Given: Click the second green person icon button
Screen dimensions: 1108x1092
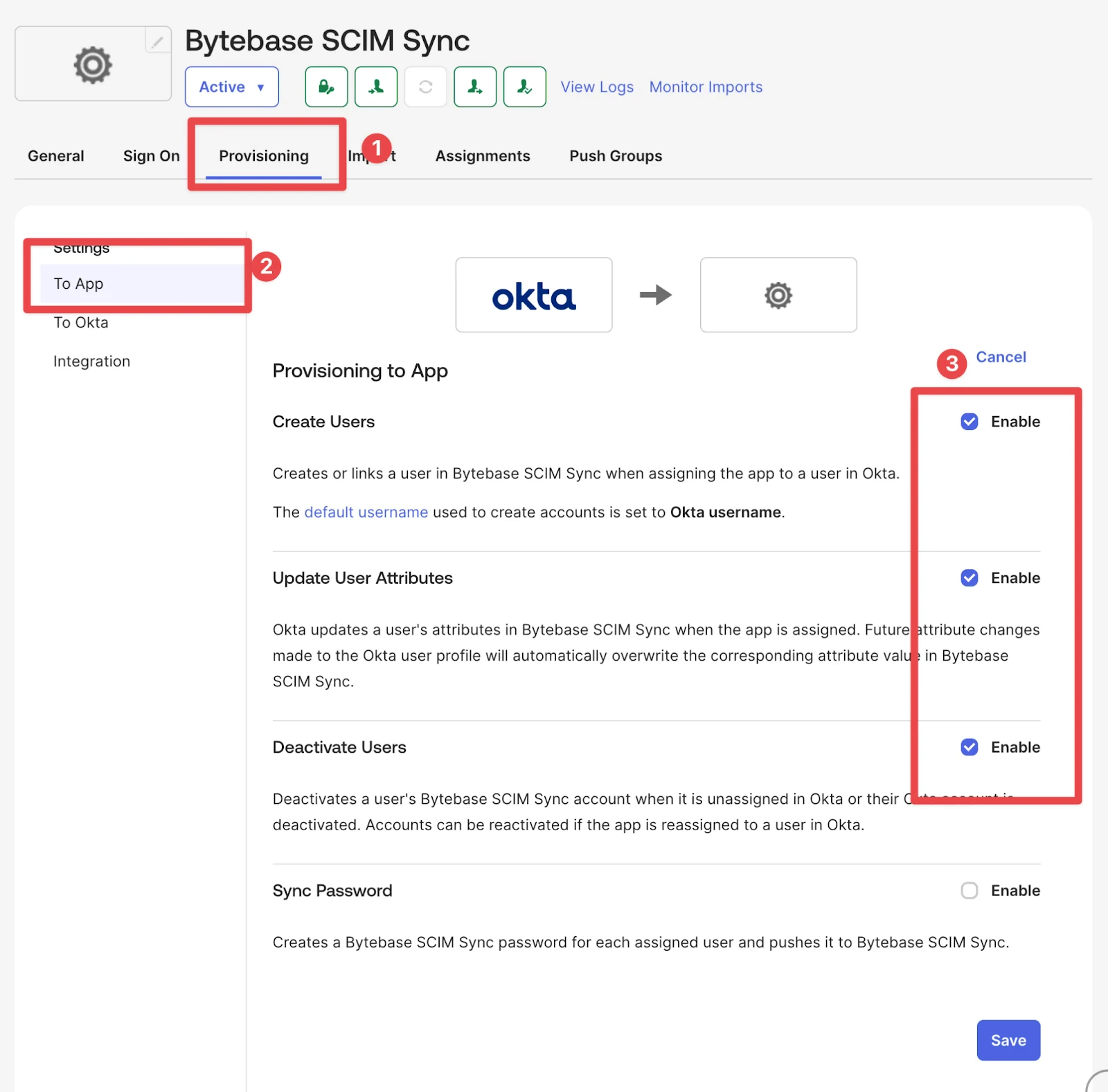Looking at the screenshot, I should point(376,87).
